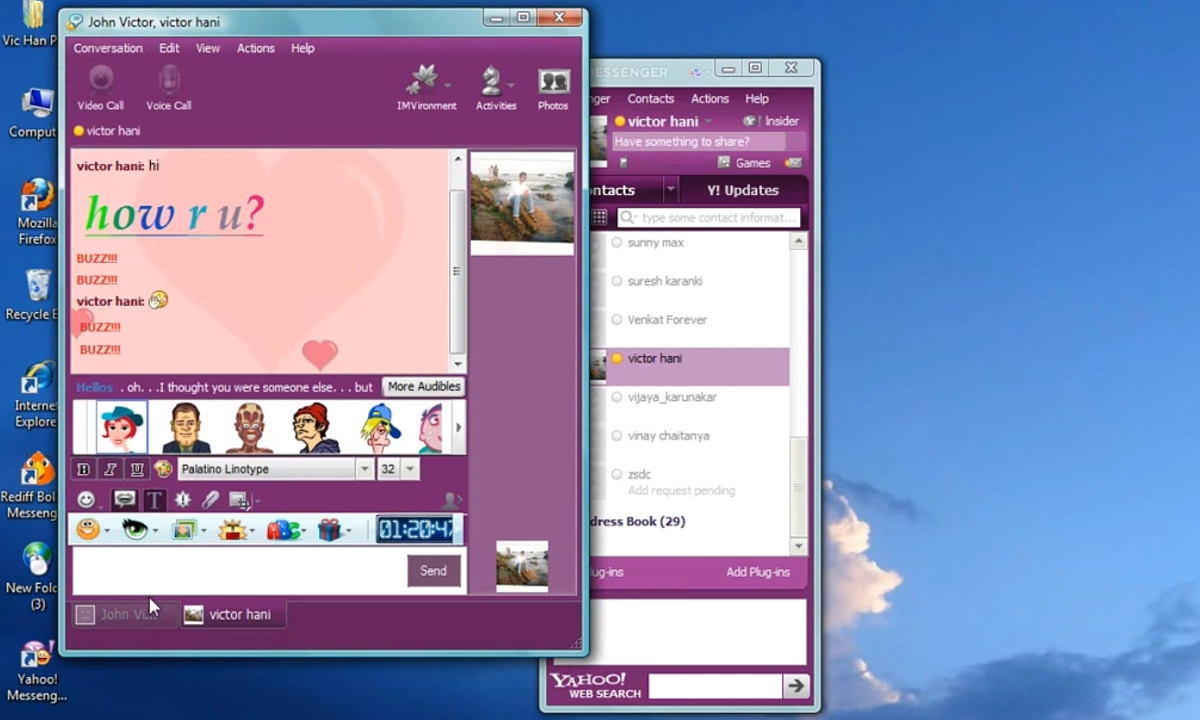Toggle Italic formatting
Image resolution: width=1200 pixels, height=720 pixels.
111,469
